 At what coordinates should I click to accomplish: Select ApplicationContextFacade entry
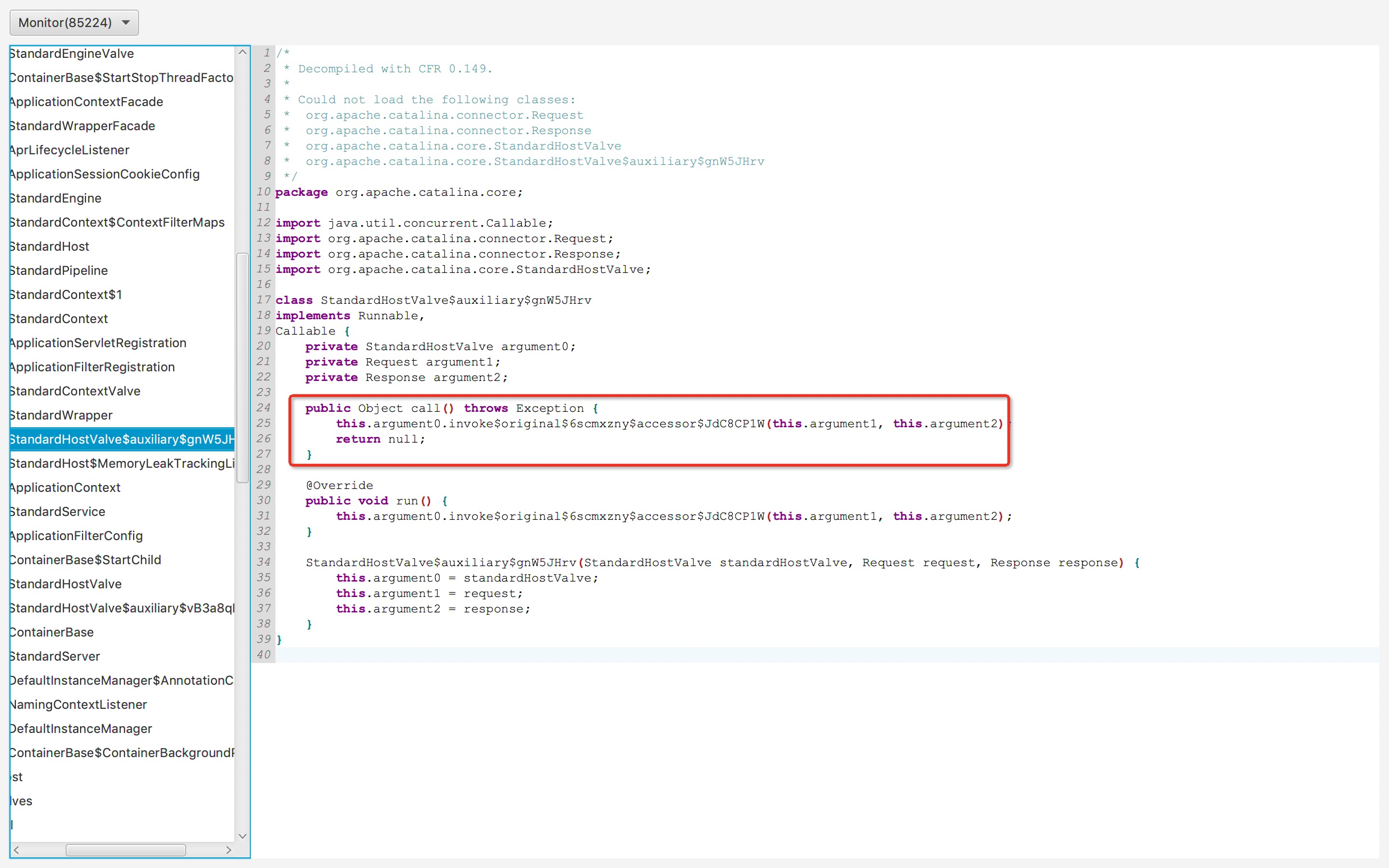point(86,102)
